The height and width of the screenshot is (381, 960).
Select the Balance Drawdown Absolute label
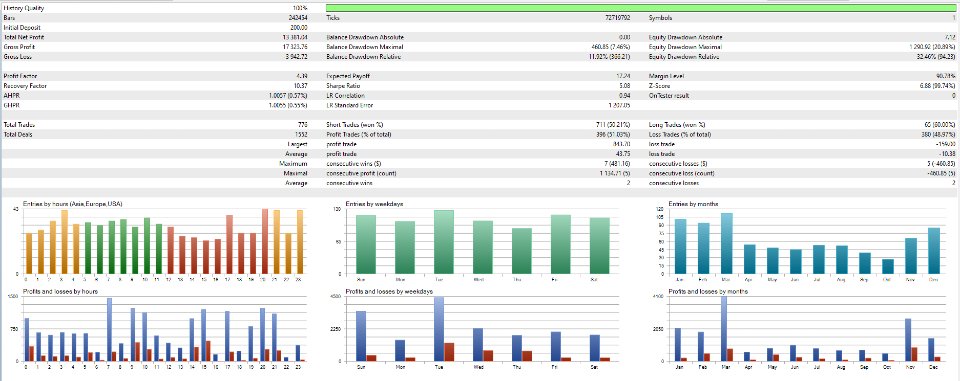click(366, 37)
